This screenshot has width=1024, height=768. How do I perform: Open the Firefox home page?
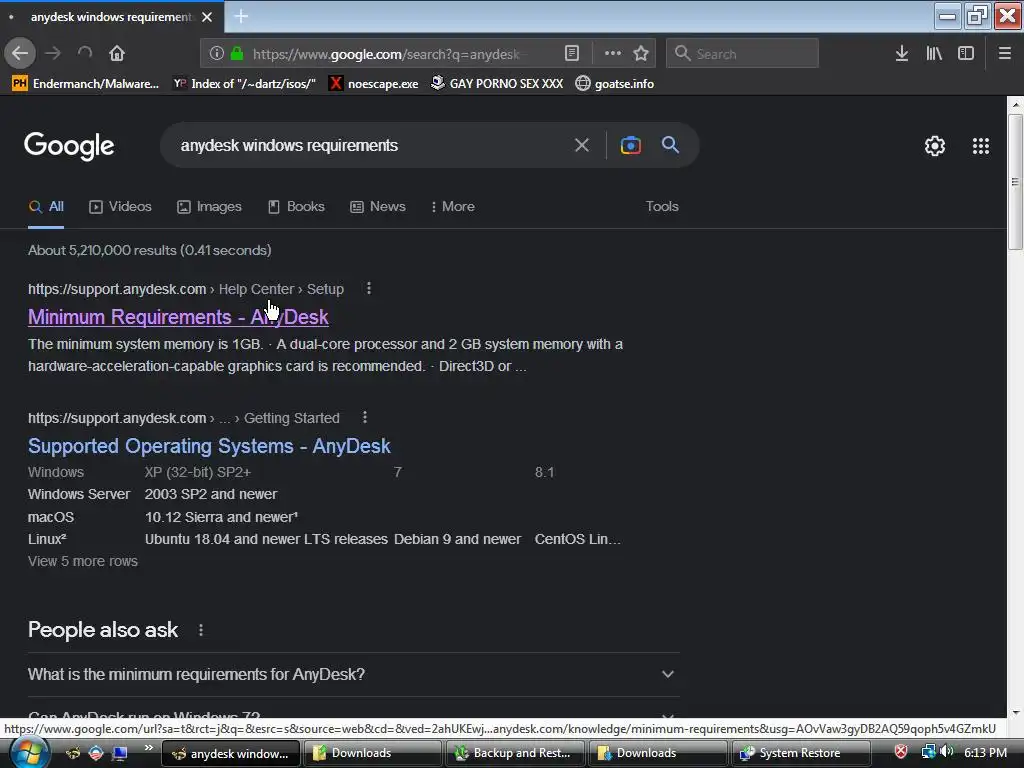[x=117, y=53]
